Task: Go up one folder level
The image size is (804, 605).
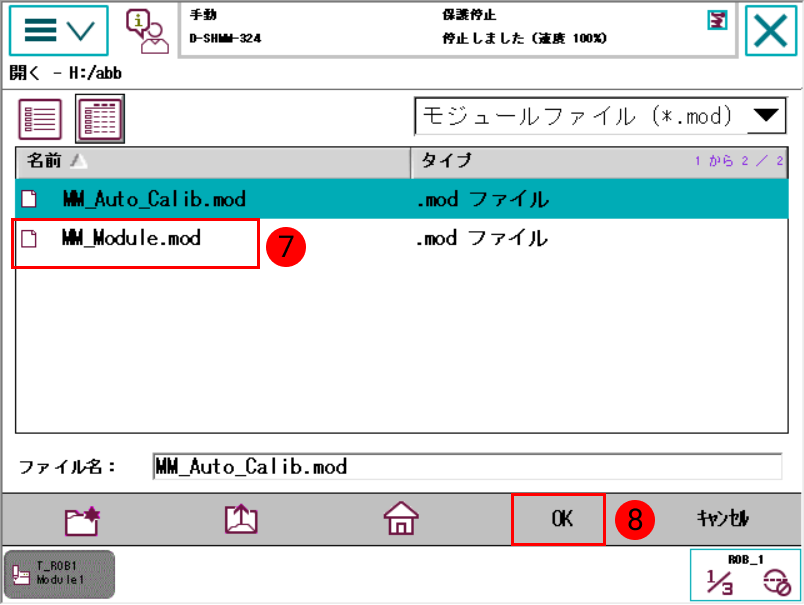Action: click(x=241, y=519)
